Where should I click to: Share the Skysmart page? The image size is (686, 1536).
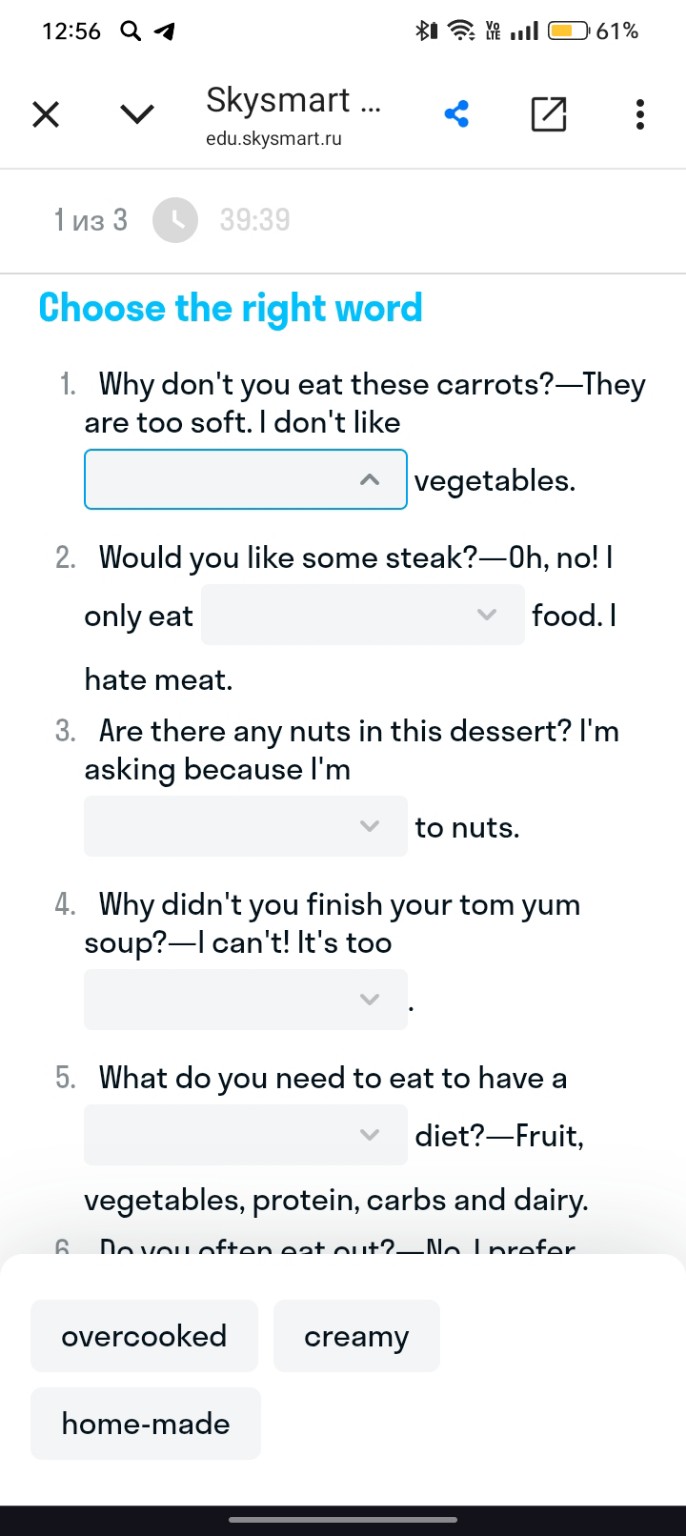click(457, 115)
